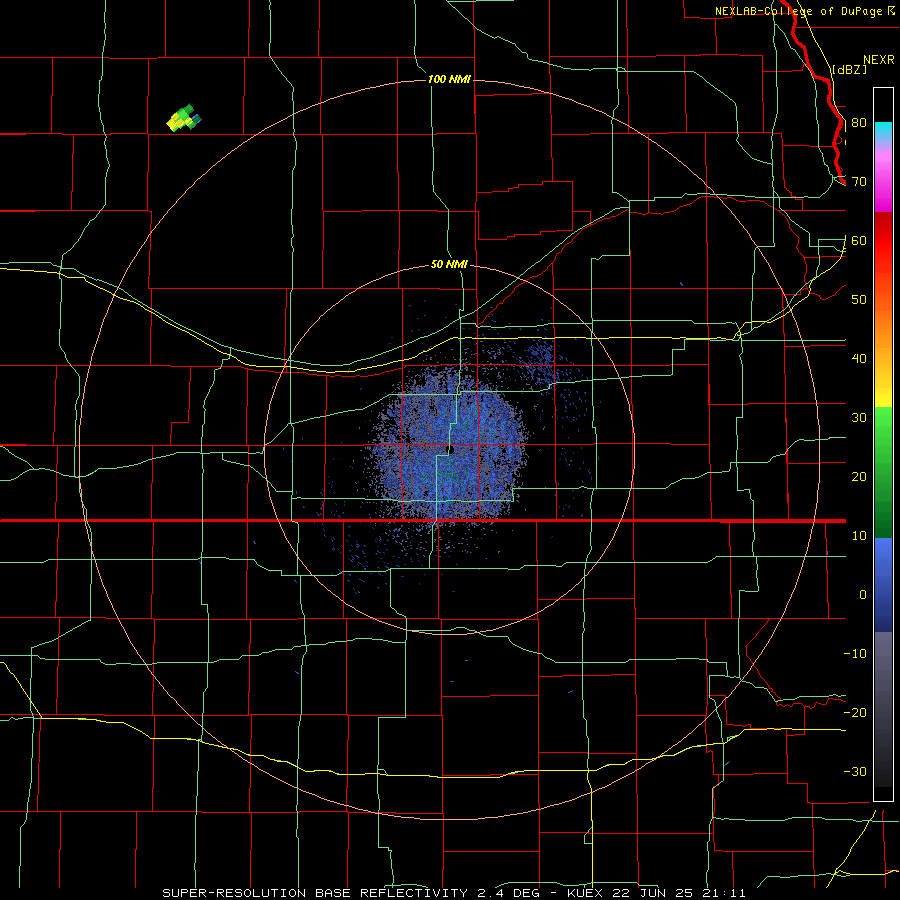Click the 70 value on dBZ scale
Image resolution: width=900 pixels, height=900 pixels.
859,182
